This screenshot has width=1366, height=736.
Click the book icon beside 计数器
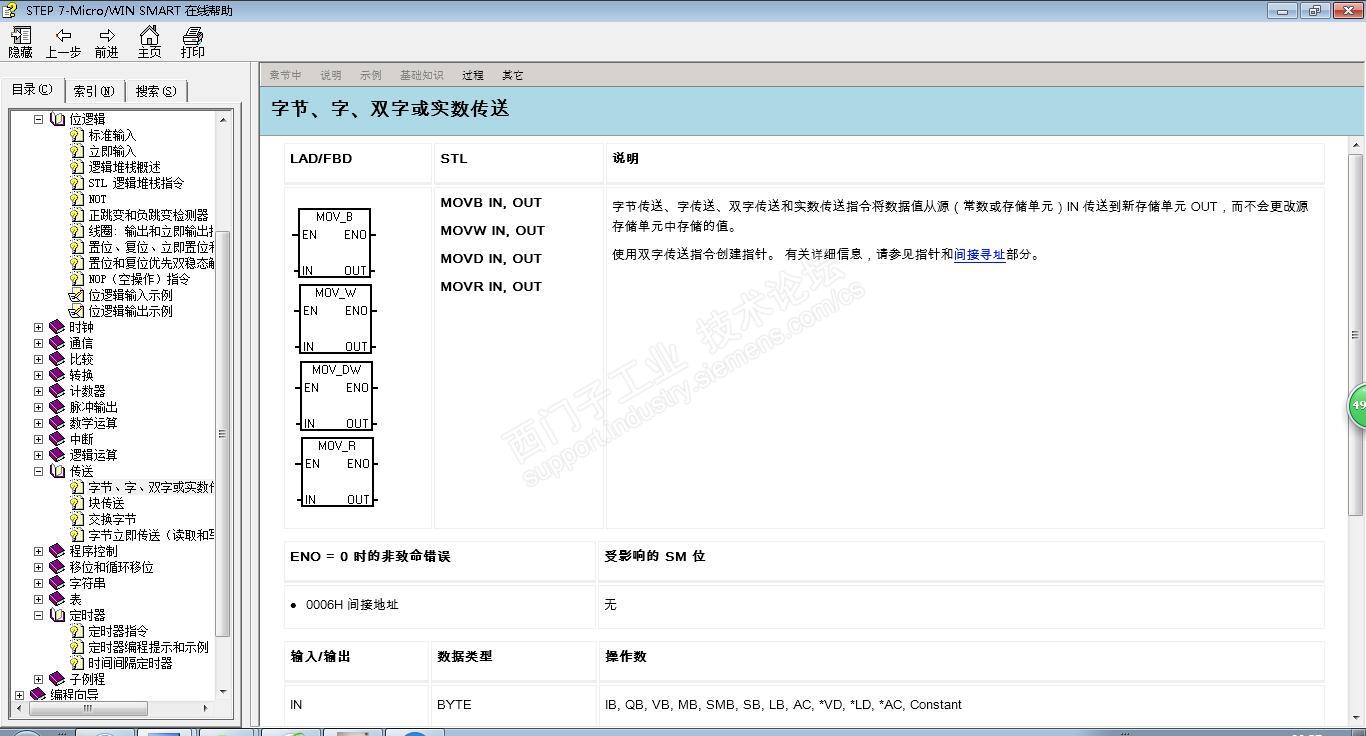pyautogui.click(x=57, y=391)
